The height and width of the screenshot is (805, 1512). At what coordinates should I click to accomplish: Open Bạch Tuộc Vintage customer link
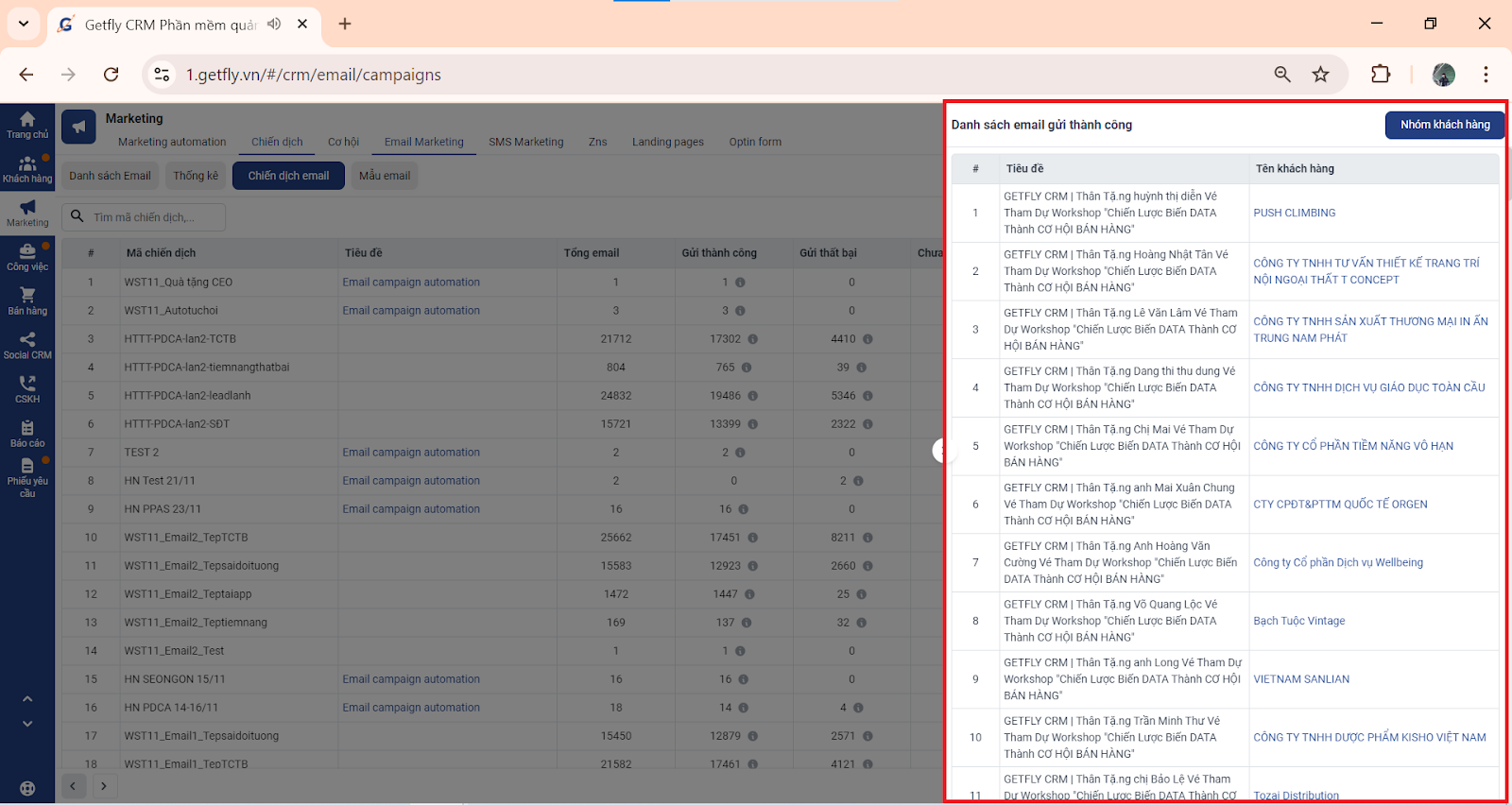pos(1298,621)
